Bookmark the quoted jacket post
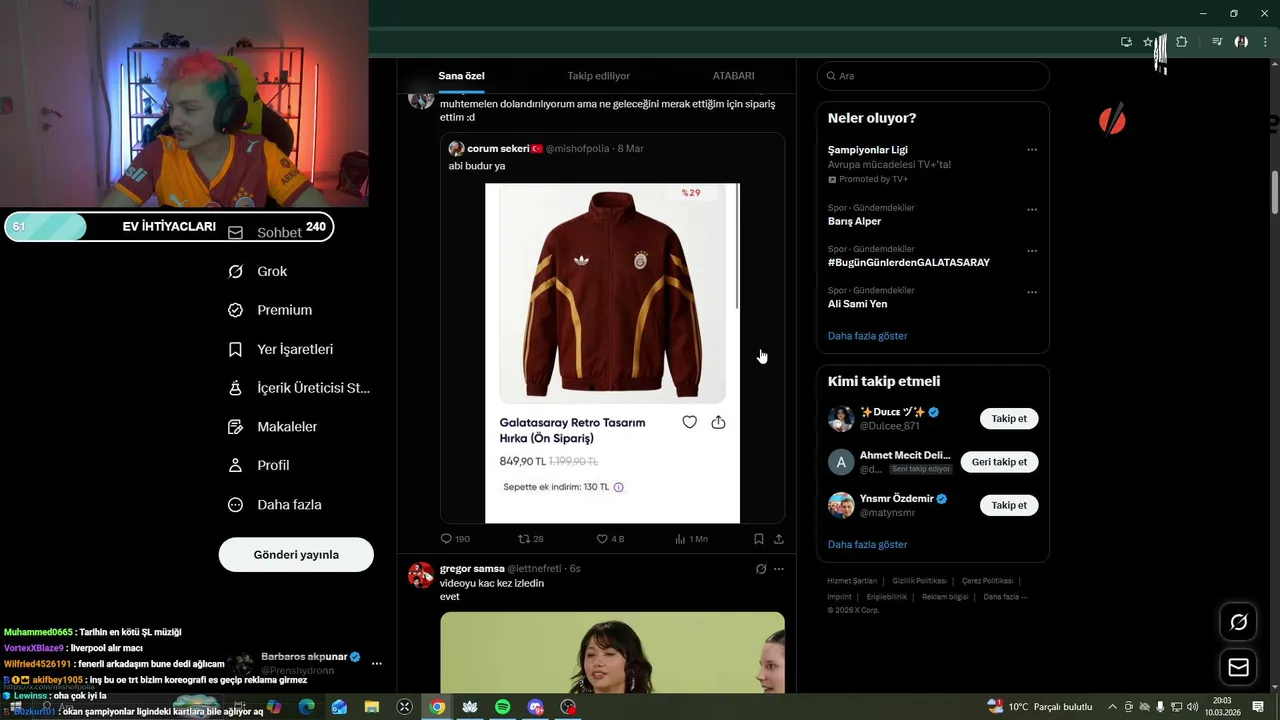 click(758, 539)
